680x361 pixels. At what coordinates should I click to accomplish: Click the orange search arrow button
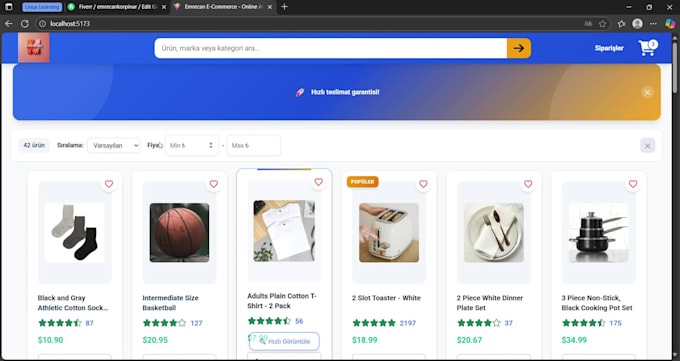point(519,48)
